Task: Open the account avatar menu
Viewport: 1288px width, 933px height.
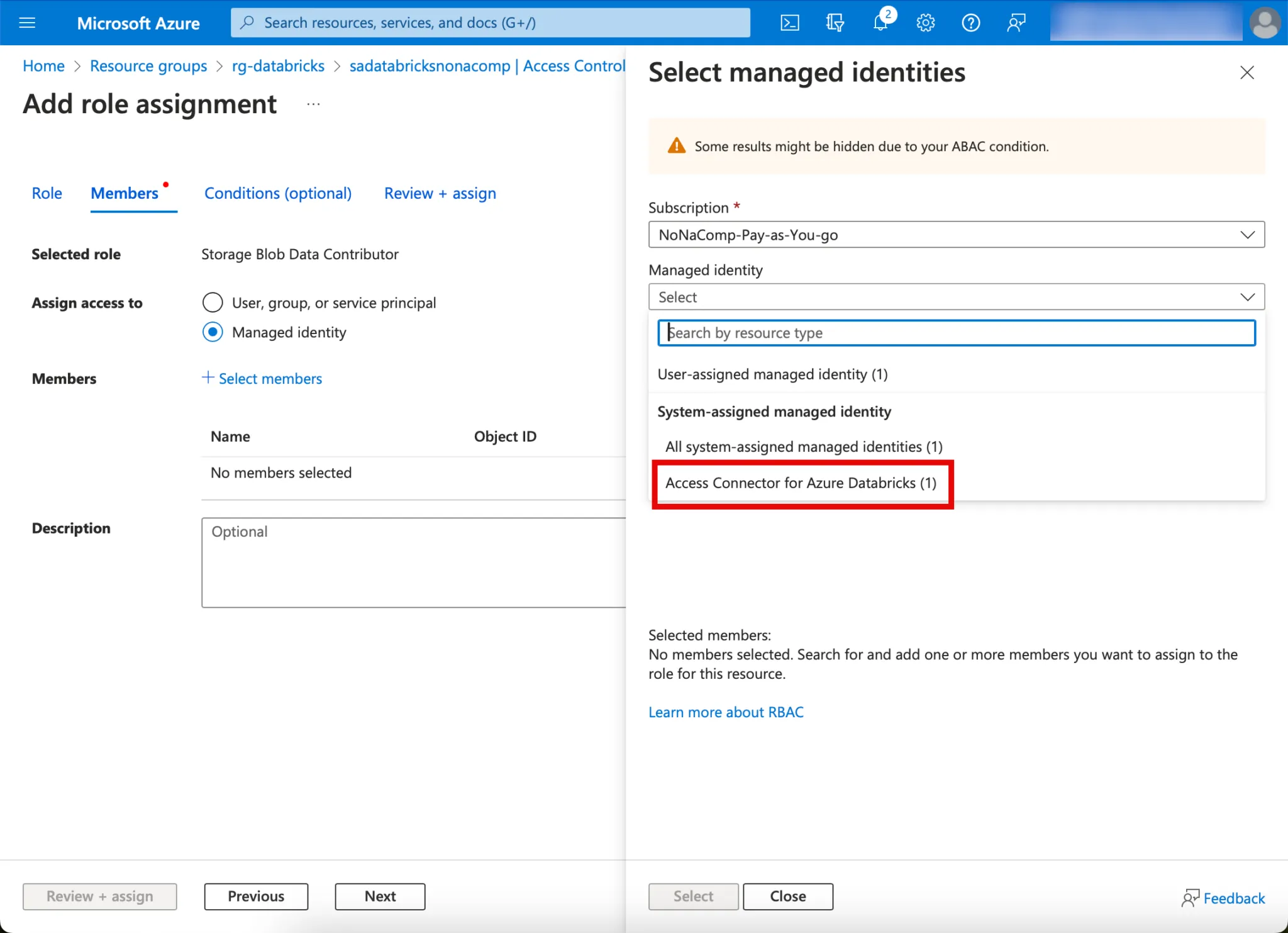Action: tap(1265, 23)
